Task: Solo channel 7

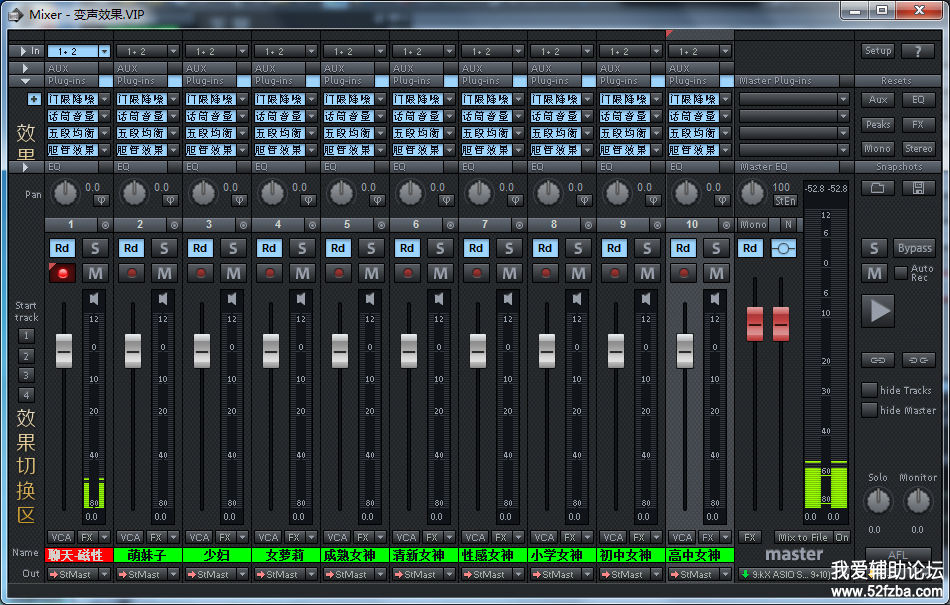Action: (x=509, y=248)
